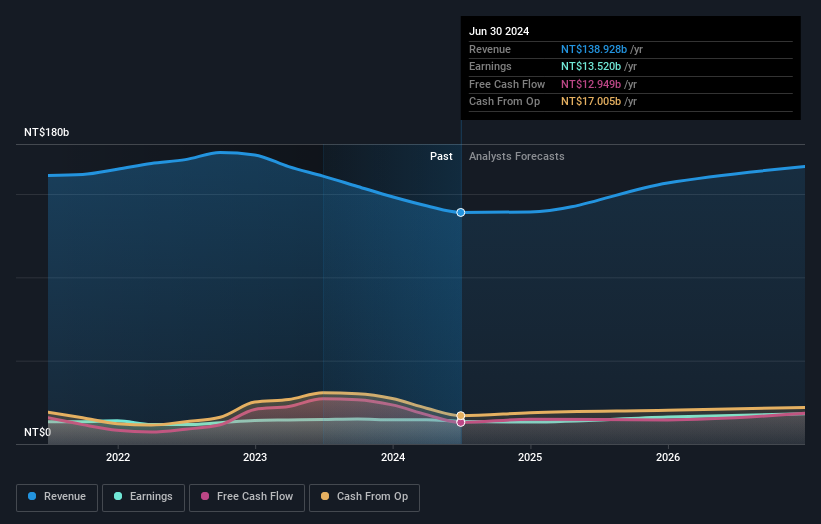
Task: Click the Free Cash Flow data point marker
Action: tap(461, 422)
